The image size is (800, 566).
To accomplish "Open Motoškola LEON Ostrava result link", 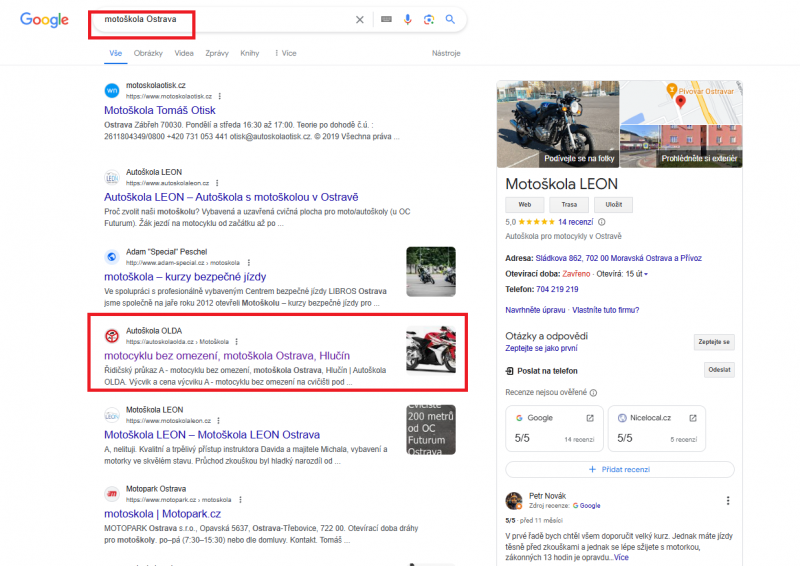I will click(212, 435).
